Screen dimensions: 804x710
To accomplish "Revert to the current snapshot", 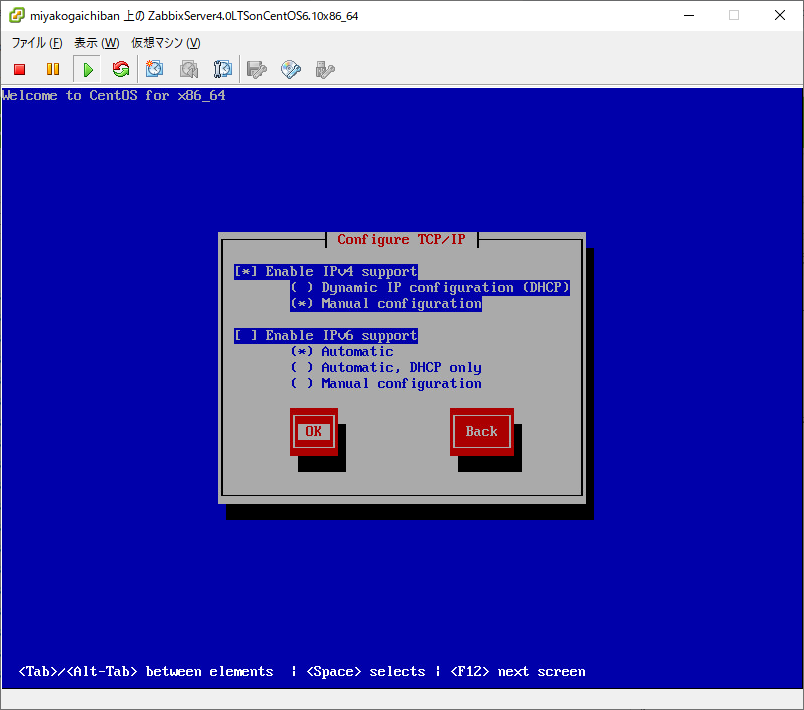I will point(189,69).
